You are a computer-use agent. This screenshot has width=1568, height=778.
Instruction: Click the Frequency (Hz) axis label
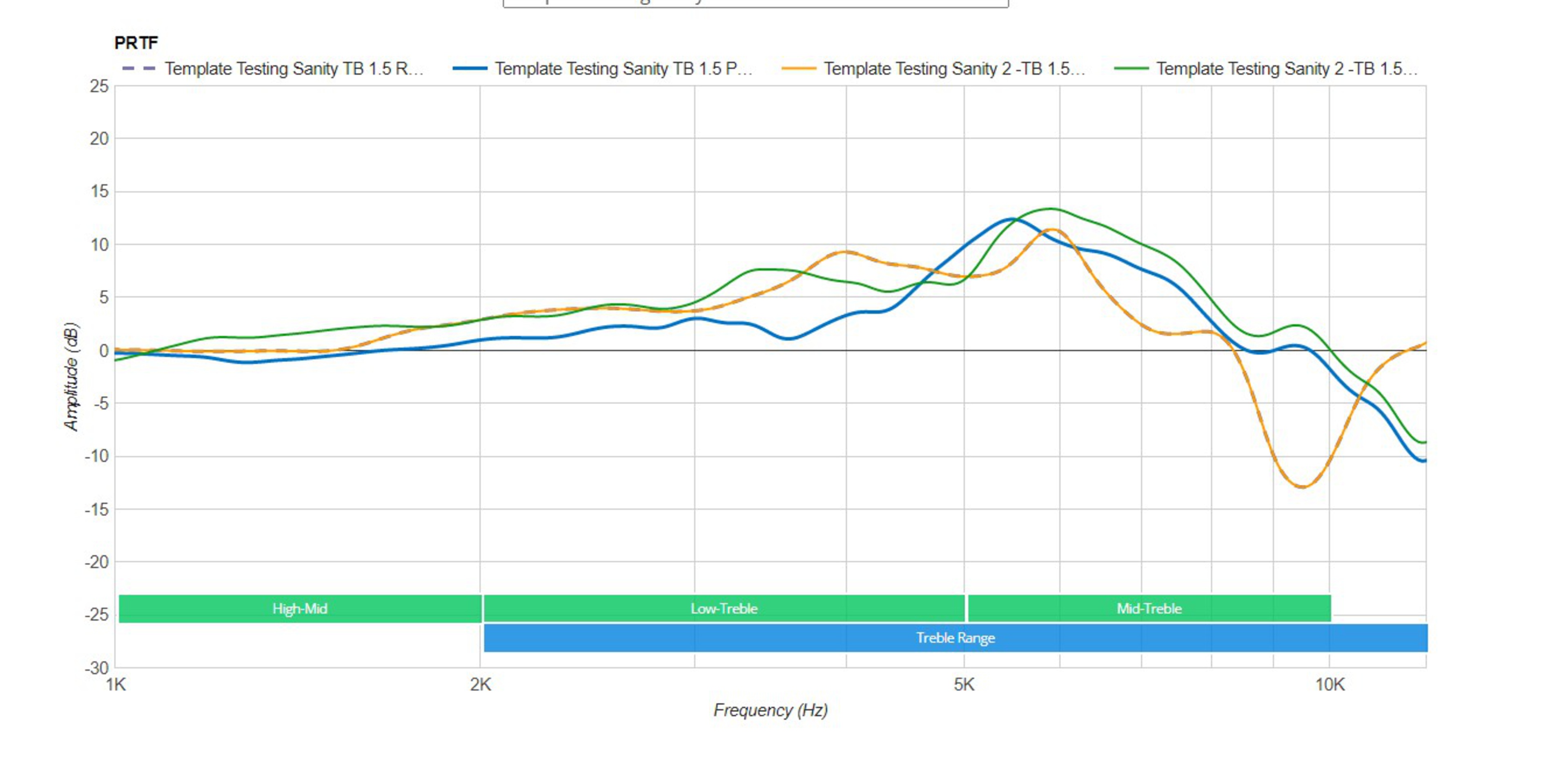[770, 710]
